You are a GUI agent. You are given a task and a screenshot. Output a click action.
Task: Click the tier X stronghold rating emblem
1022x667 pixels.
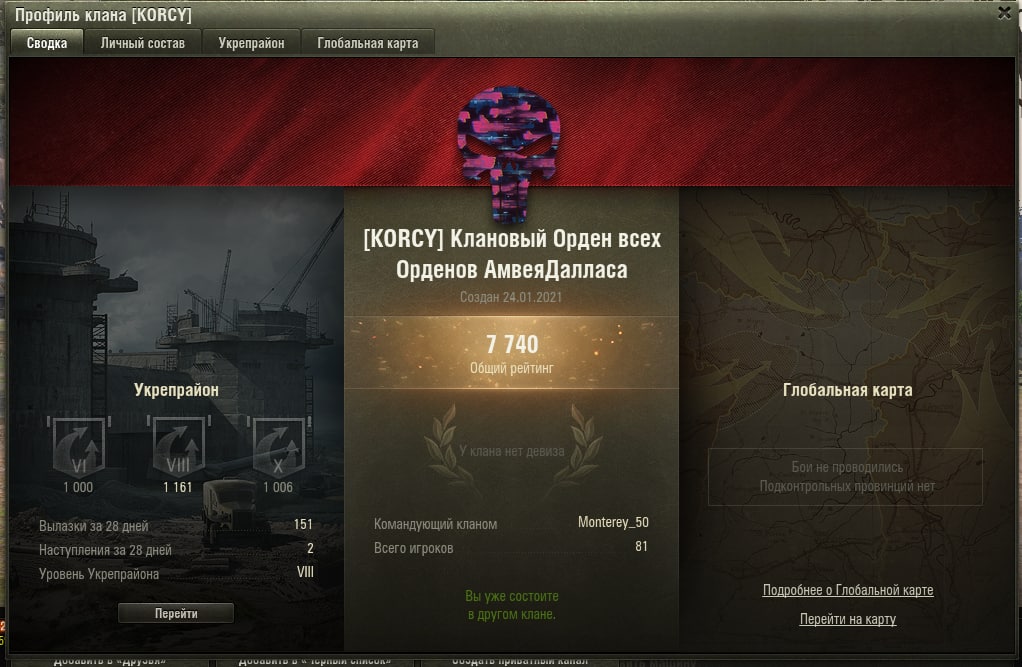(278, 446)
